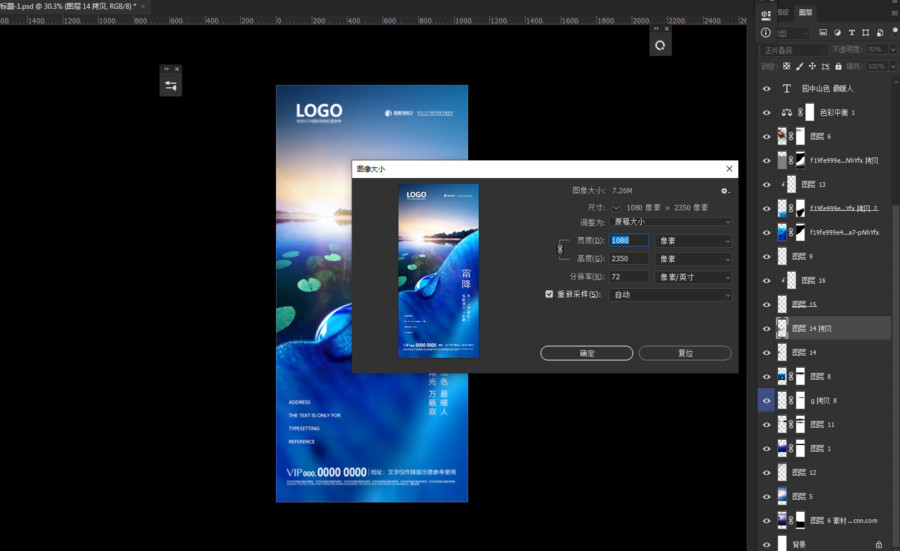
Task: Open the opacity 70% slider arrow
Action: (x=892, y=50)
